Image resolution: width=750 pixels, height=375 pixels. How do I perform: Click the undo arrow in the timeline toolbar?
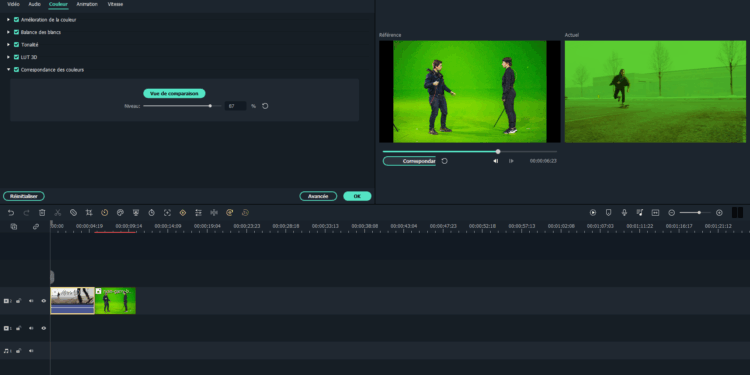pos(11,213)
